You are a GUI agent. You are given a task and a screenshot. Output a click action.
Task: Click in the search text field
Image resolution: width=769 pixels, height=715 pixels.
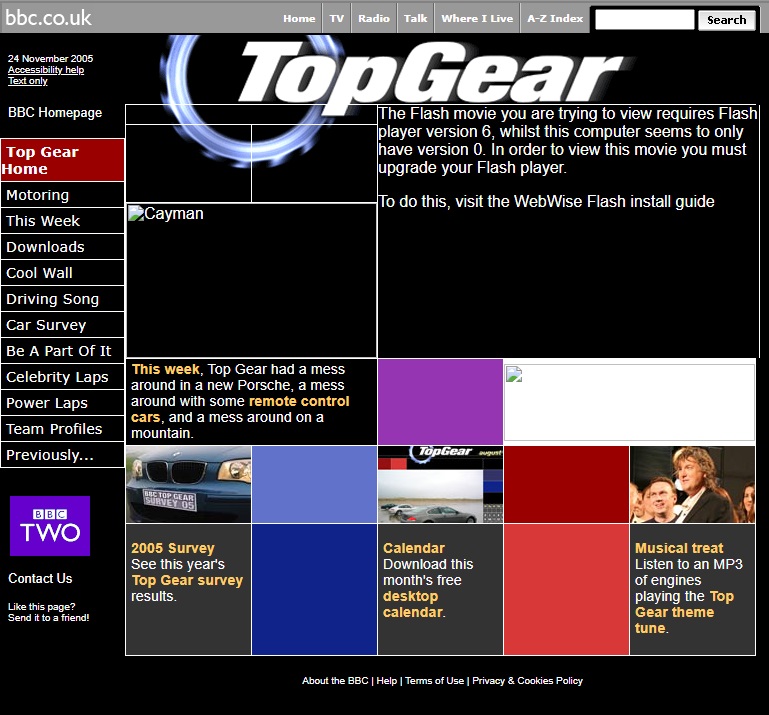pos(644,19)
